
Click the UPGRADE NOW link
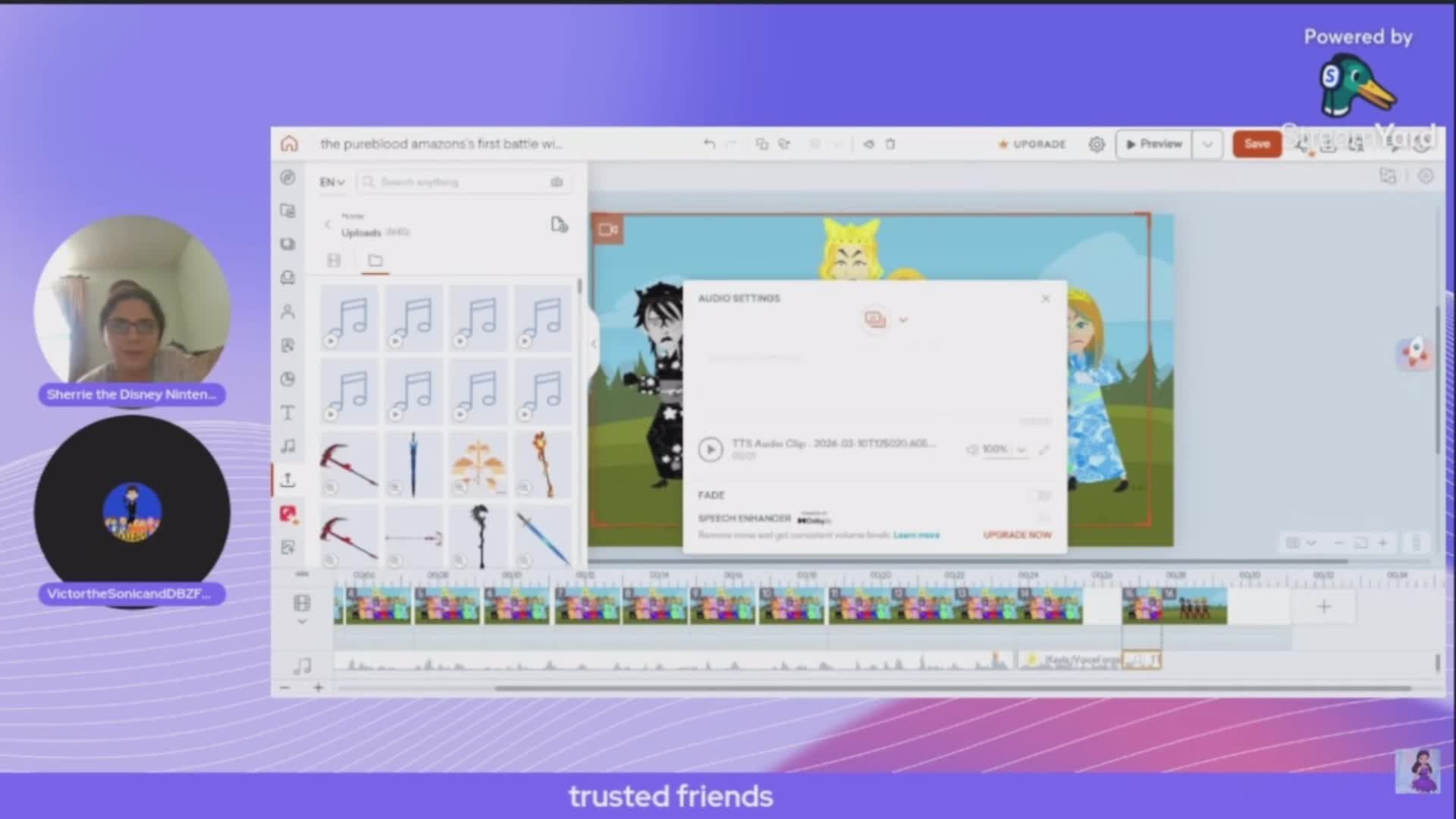[x=1017, y=535]
